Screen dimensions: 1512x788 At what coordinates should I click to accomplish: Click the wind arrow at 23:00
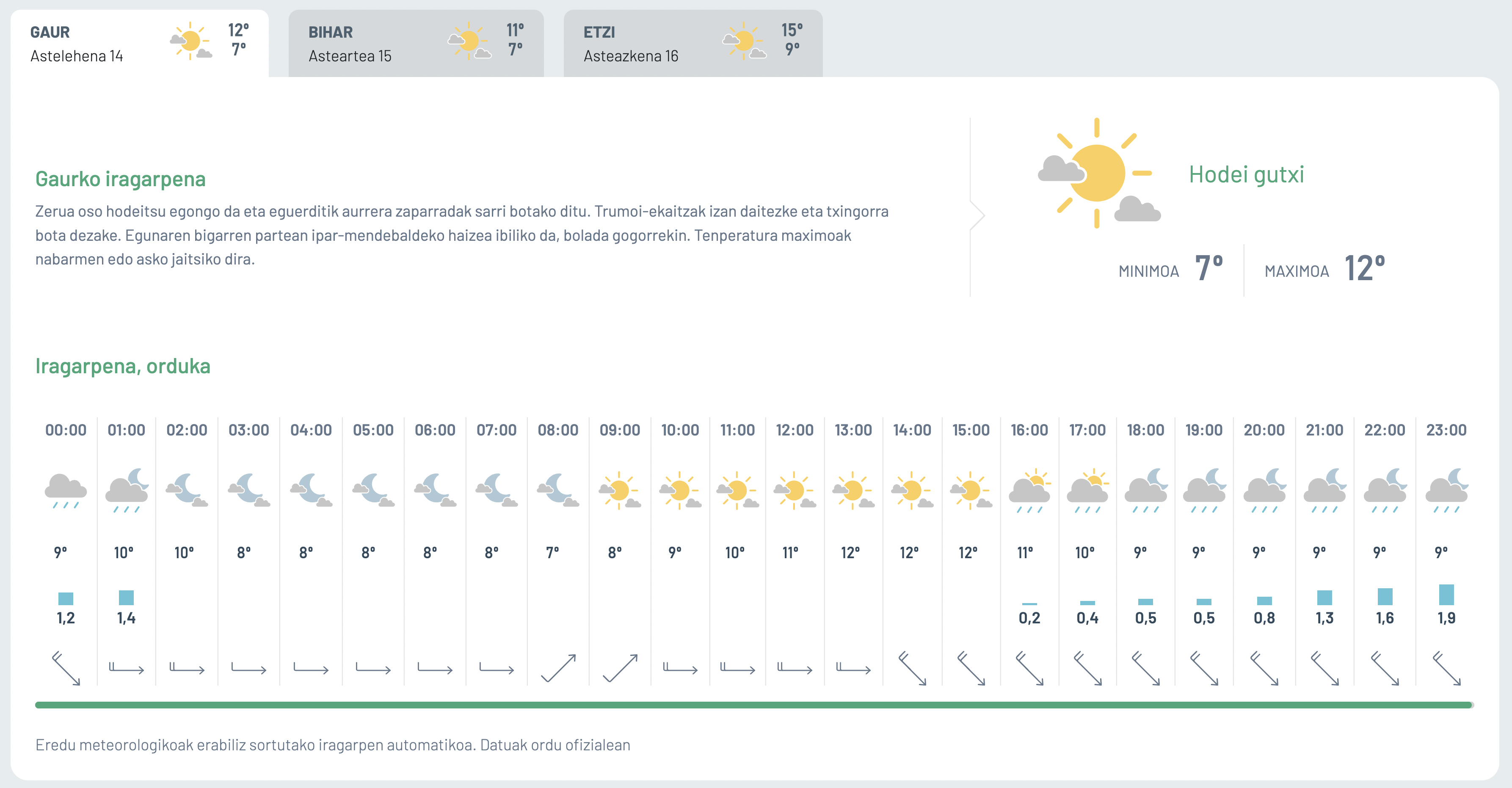1447,668
